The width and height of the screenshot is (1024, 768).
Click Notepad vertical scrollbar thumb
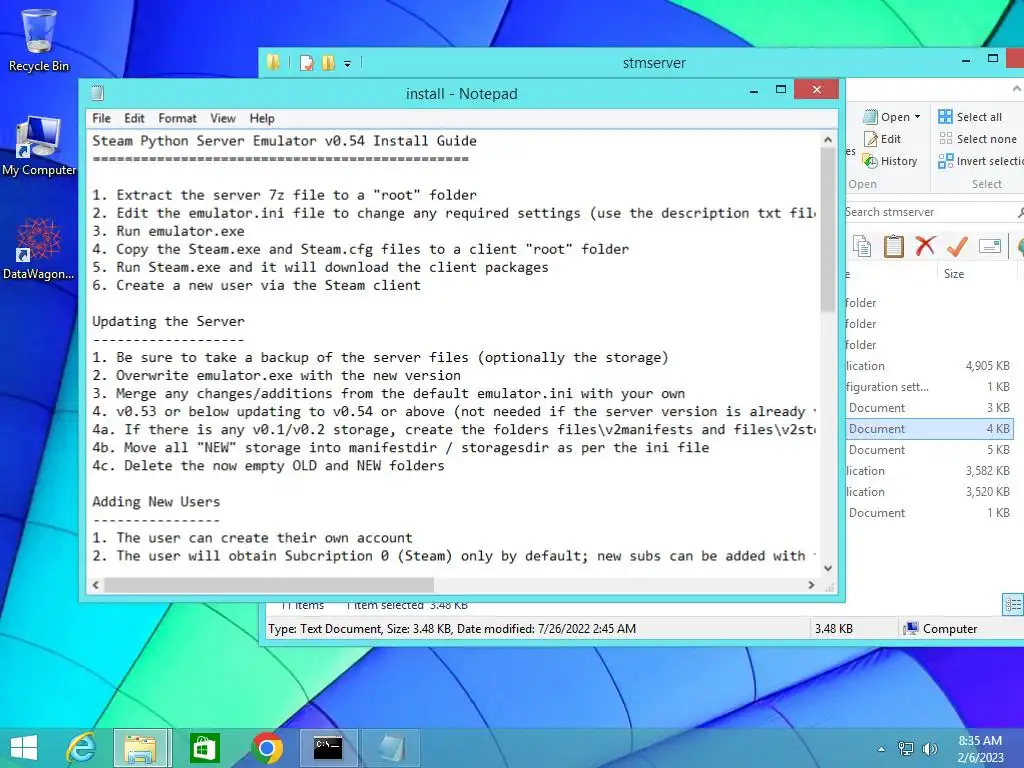point(828,229)
